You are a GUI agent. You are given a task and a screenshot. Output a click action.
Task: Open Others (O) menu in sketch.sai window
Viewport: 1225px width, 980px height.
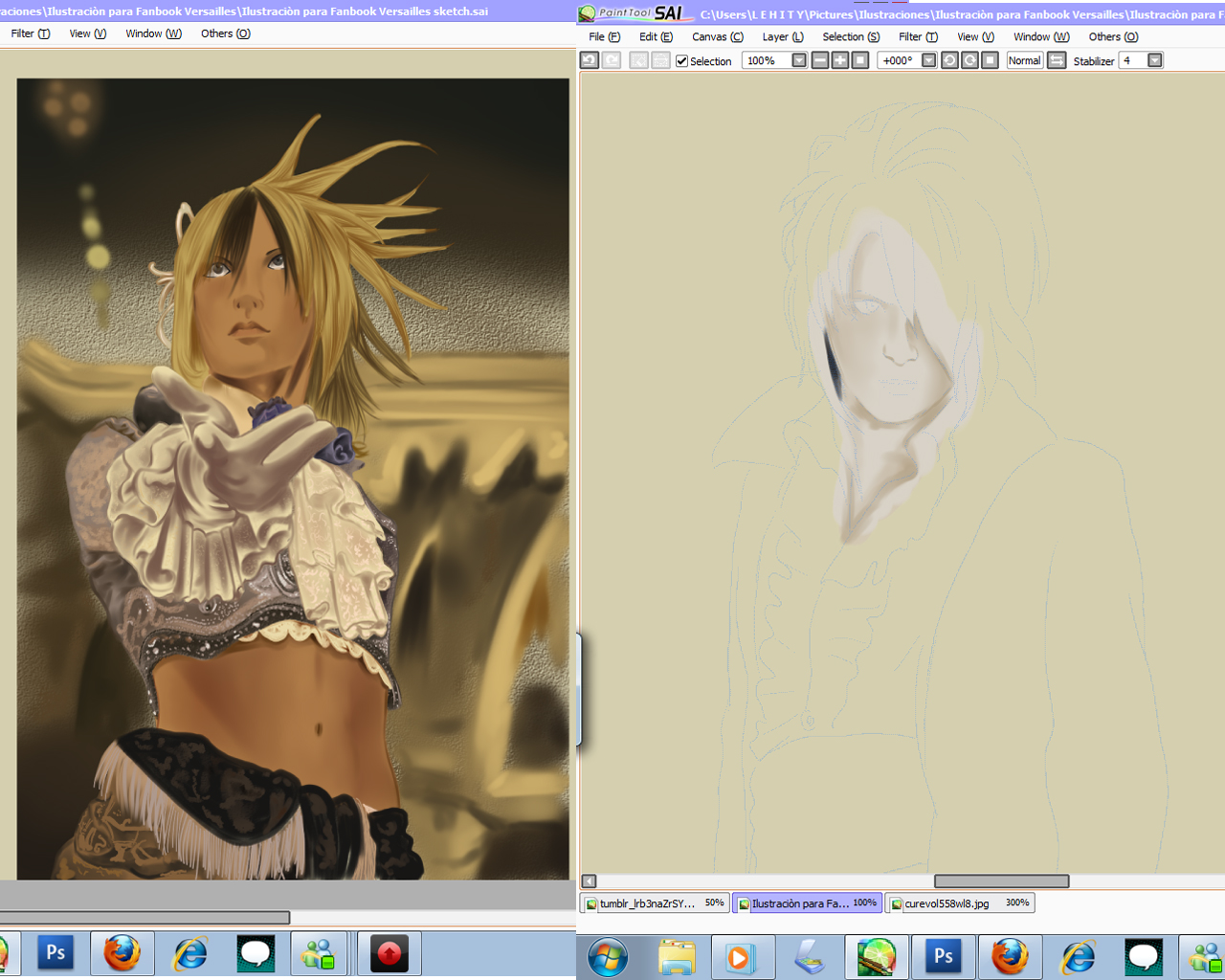coord(226,33)
